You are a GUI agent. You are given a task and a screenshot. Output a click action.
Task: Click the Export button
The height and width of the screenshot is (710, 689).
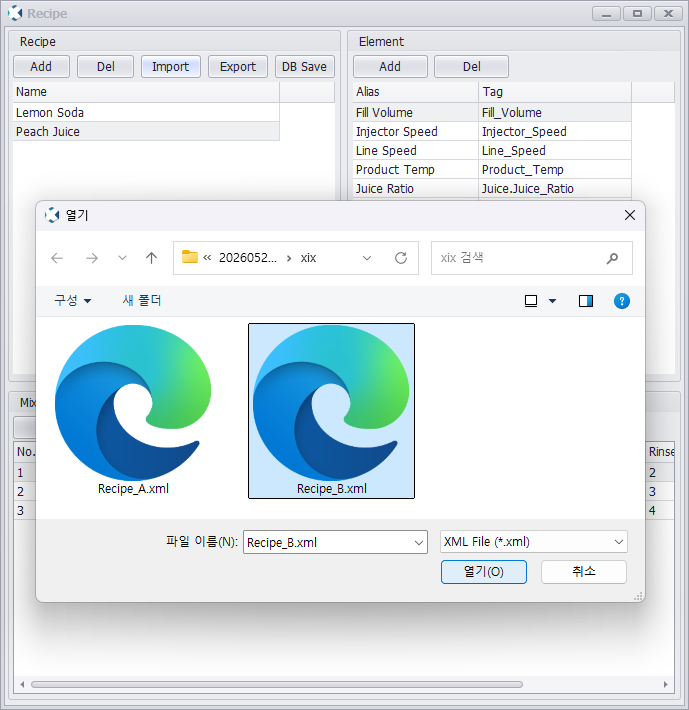[238, 67]
